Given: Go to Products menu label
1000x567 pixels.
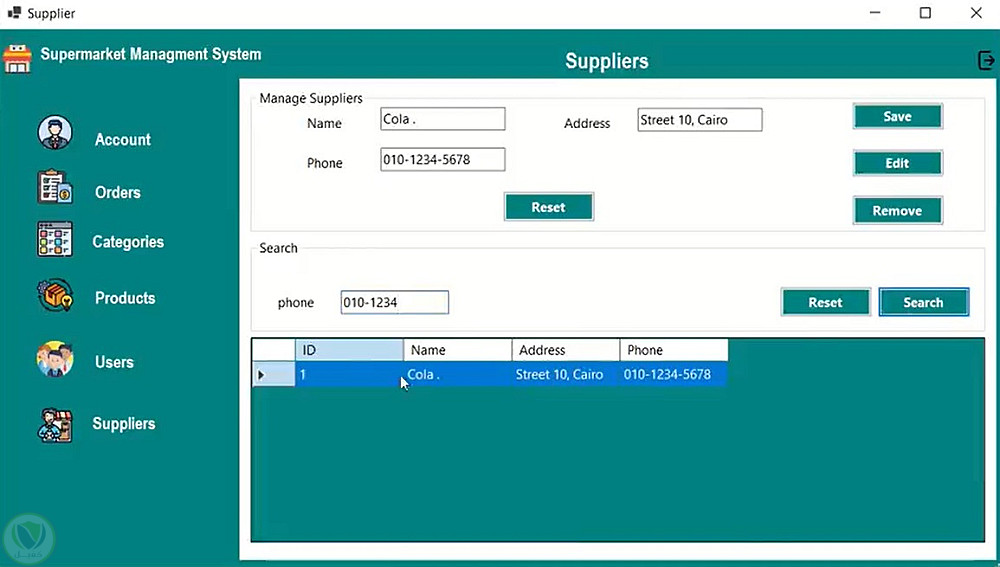Looking at the screenshot, I should pos(125,298).
